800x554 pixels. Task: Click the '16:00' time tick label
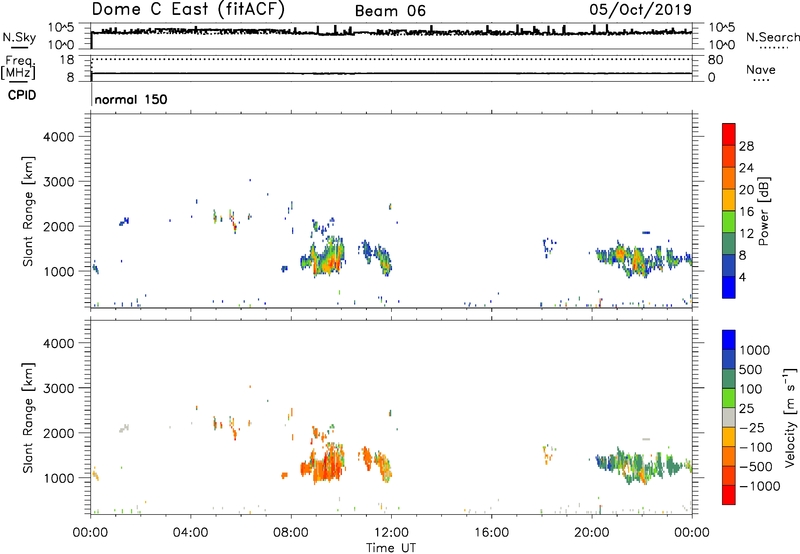(491, 533)
